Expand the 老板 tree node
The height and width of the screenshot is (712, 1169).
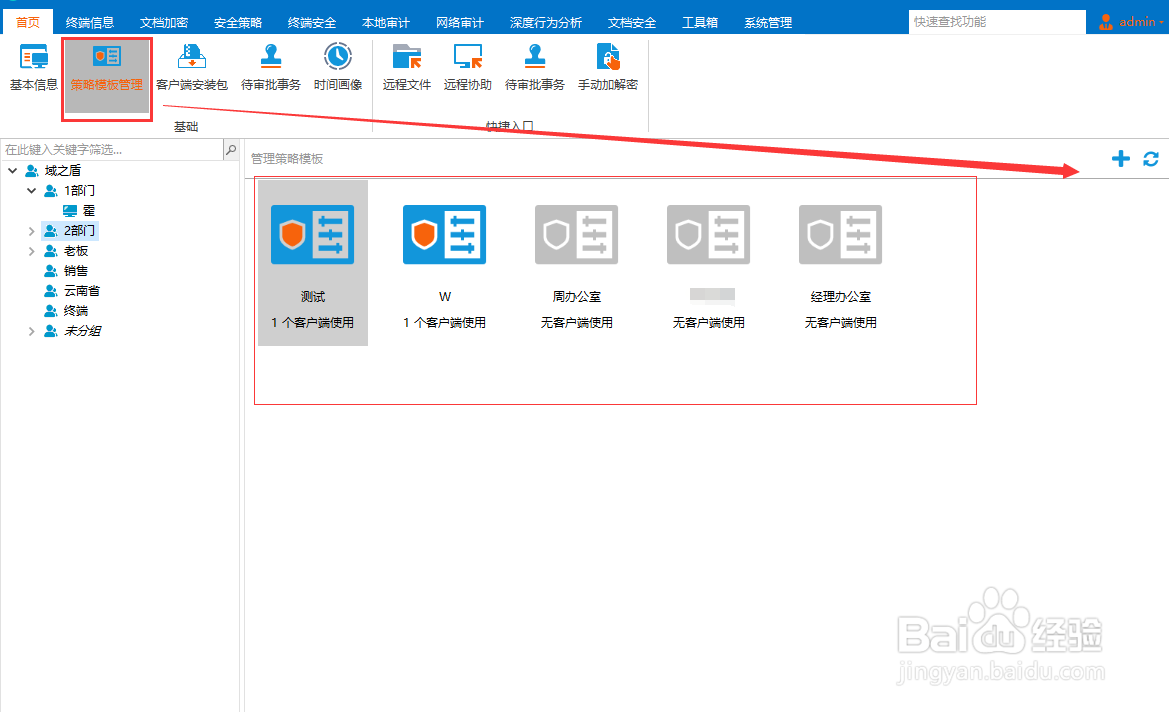(31, 251)
